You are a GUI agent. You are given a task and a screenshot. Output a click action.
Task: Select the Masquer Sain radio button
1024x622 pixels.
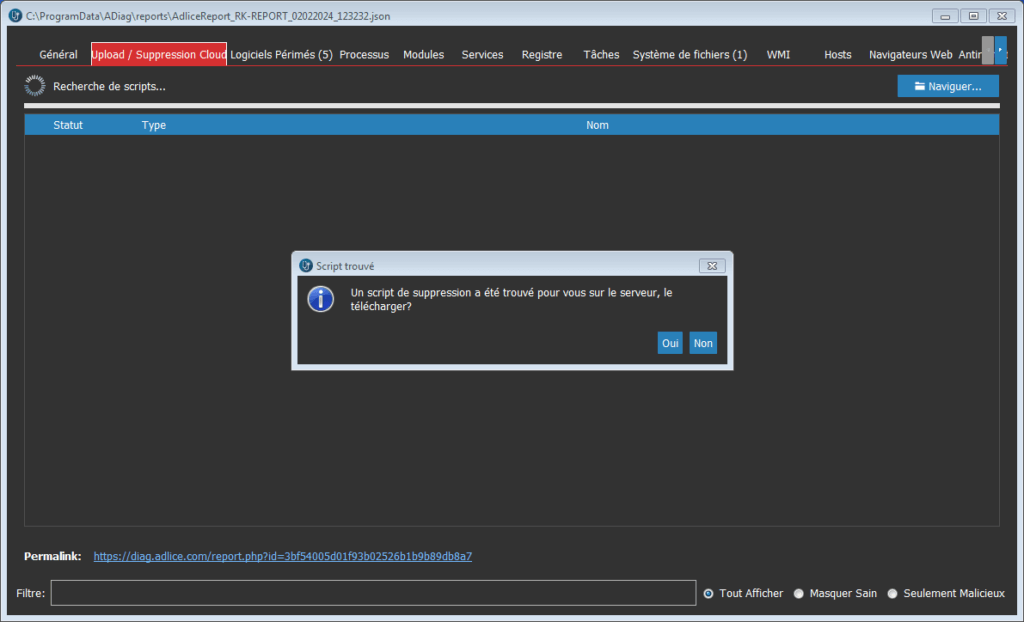799,593
